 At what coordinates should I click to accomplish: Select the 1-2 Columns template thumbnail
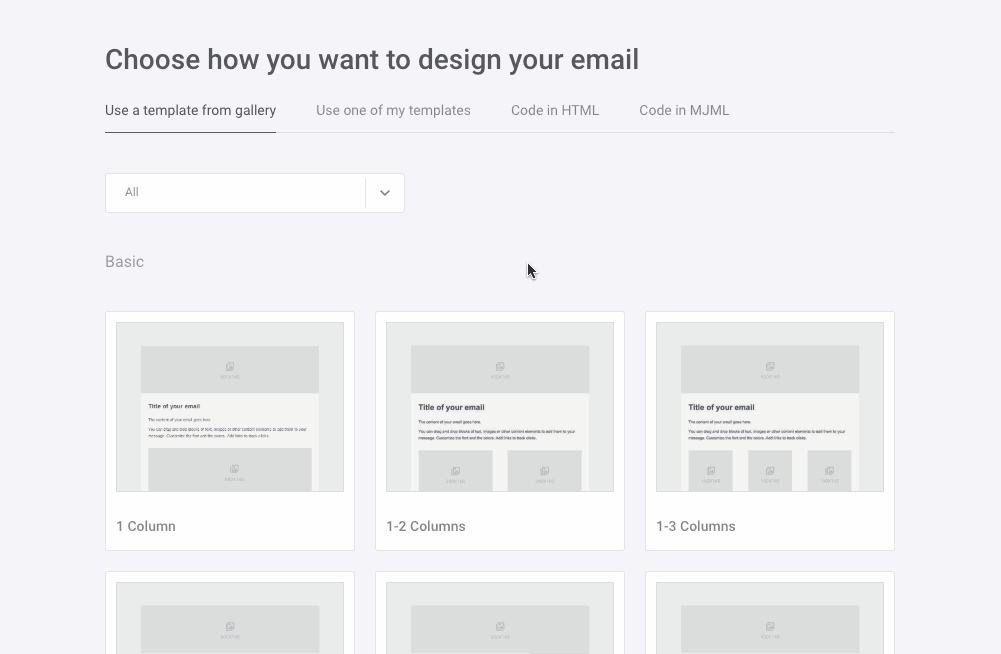(x=500, y=407)
